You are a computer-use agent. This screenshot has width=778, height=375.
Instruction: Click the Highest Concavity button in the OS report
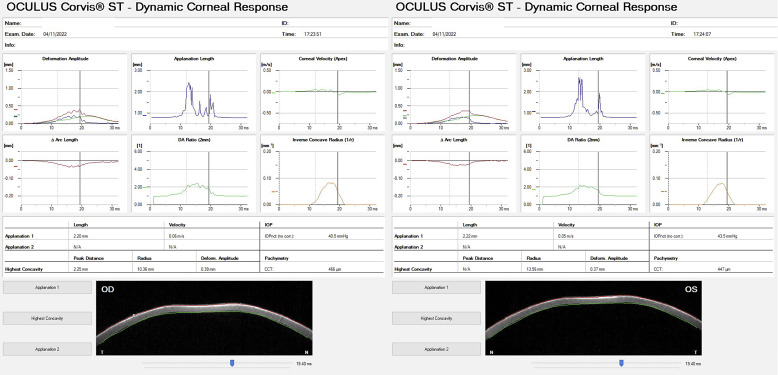tap(436, 318)
